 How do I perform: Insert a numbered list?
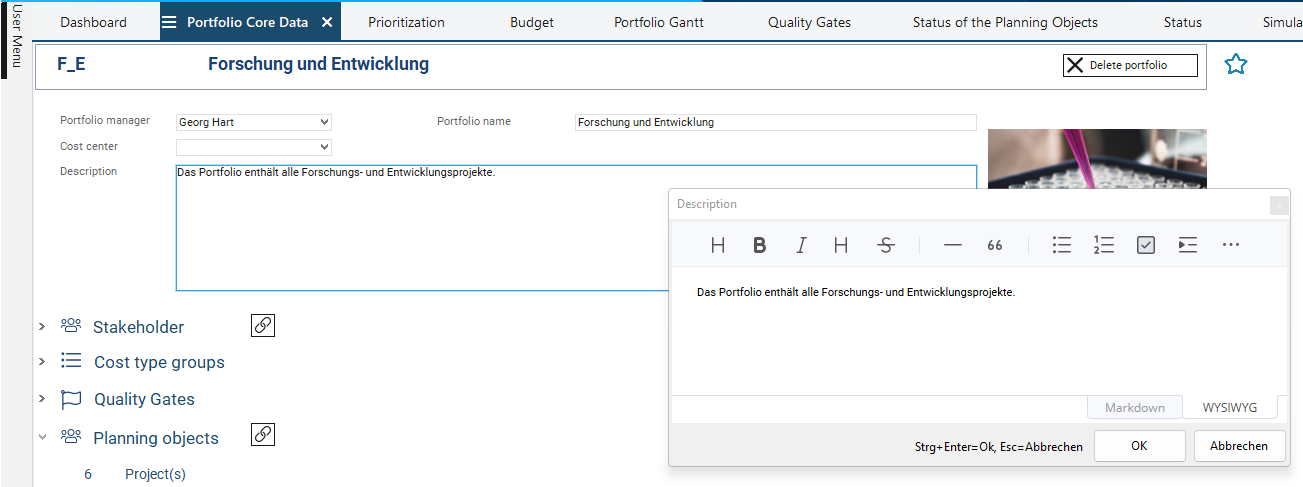coord(1104,245)
